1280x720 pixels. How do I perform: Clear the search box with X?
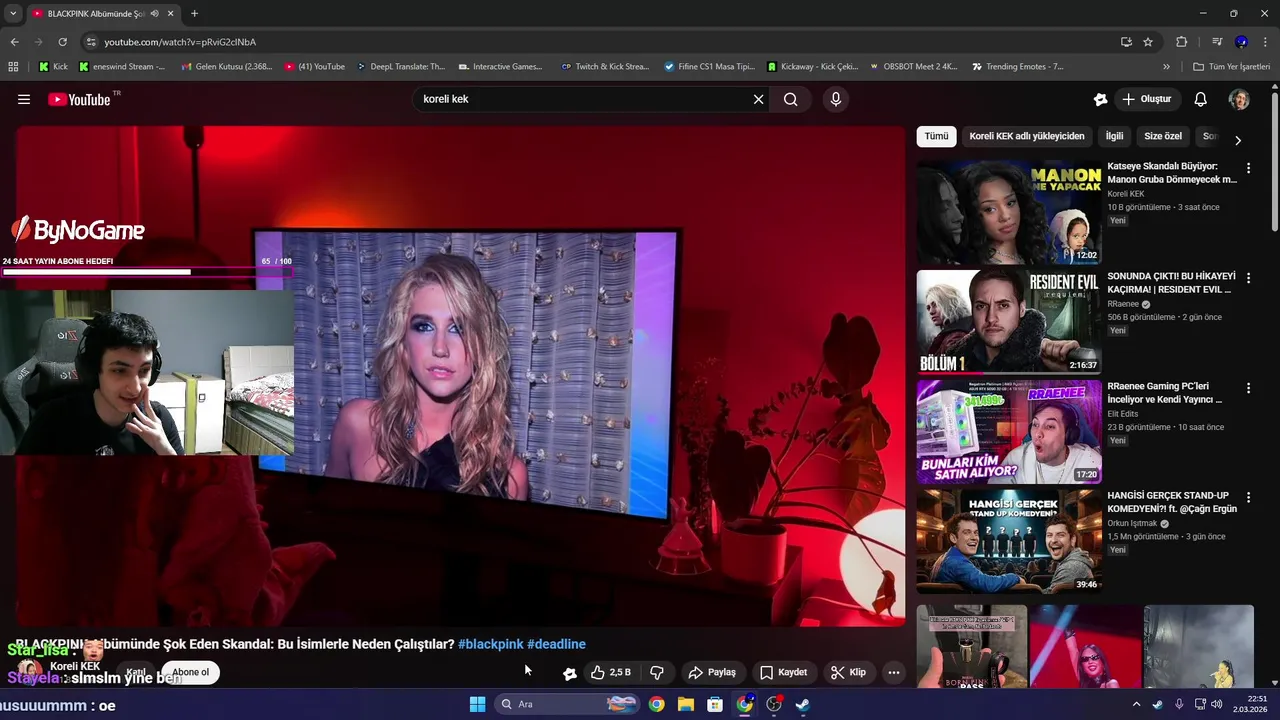(x=758, y=99)
